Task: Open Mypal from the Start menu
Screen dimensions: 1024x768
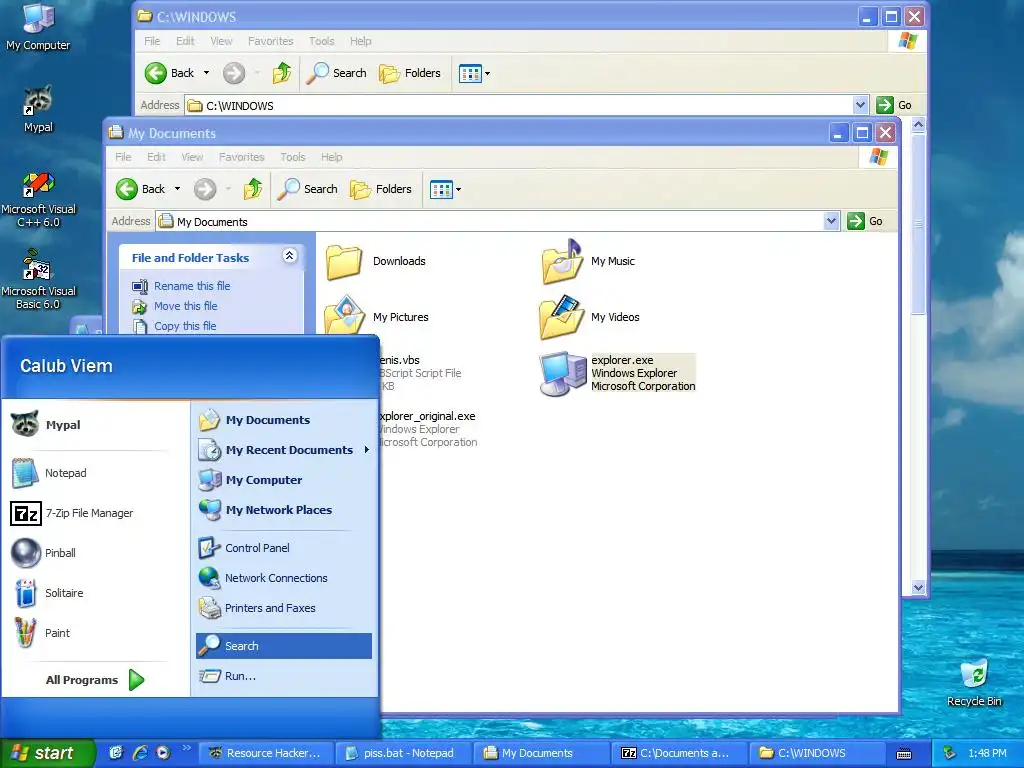Action: pos(95,424)
